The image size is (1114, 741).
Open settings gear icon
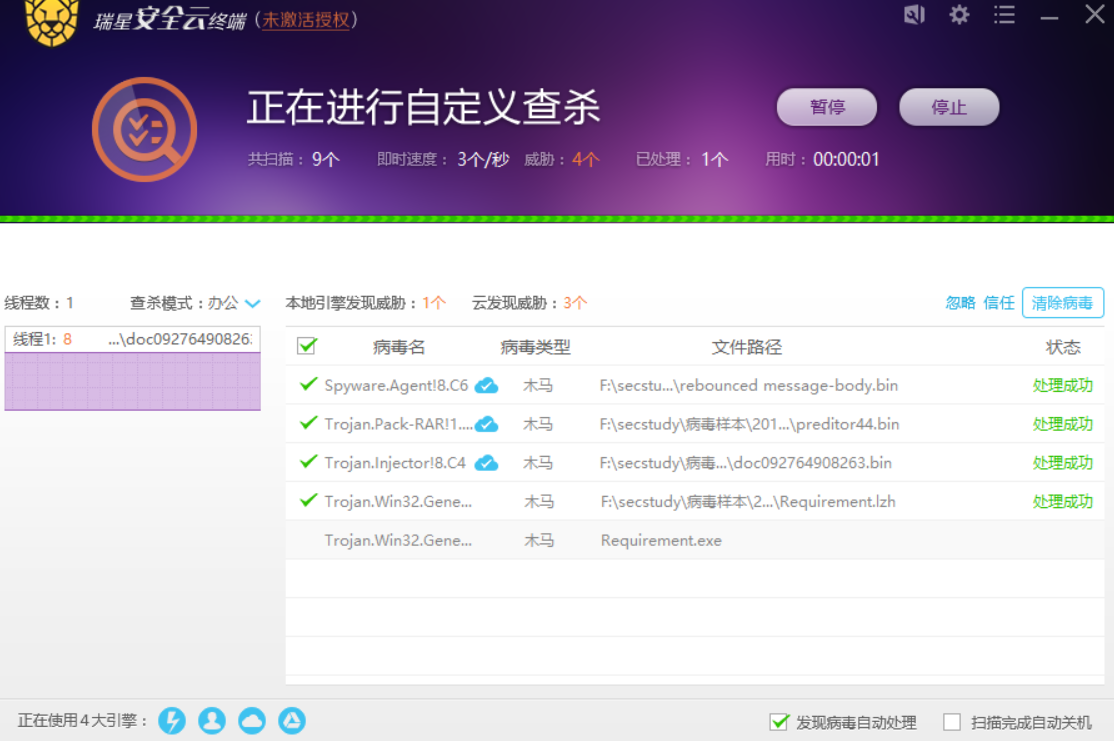point(959,14)
